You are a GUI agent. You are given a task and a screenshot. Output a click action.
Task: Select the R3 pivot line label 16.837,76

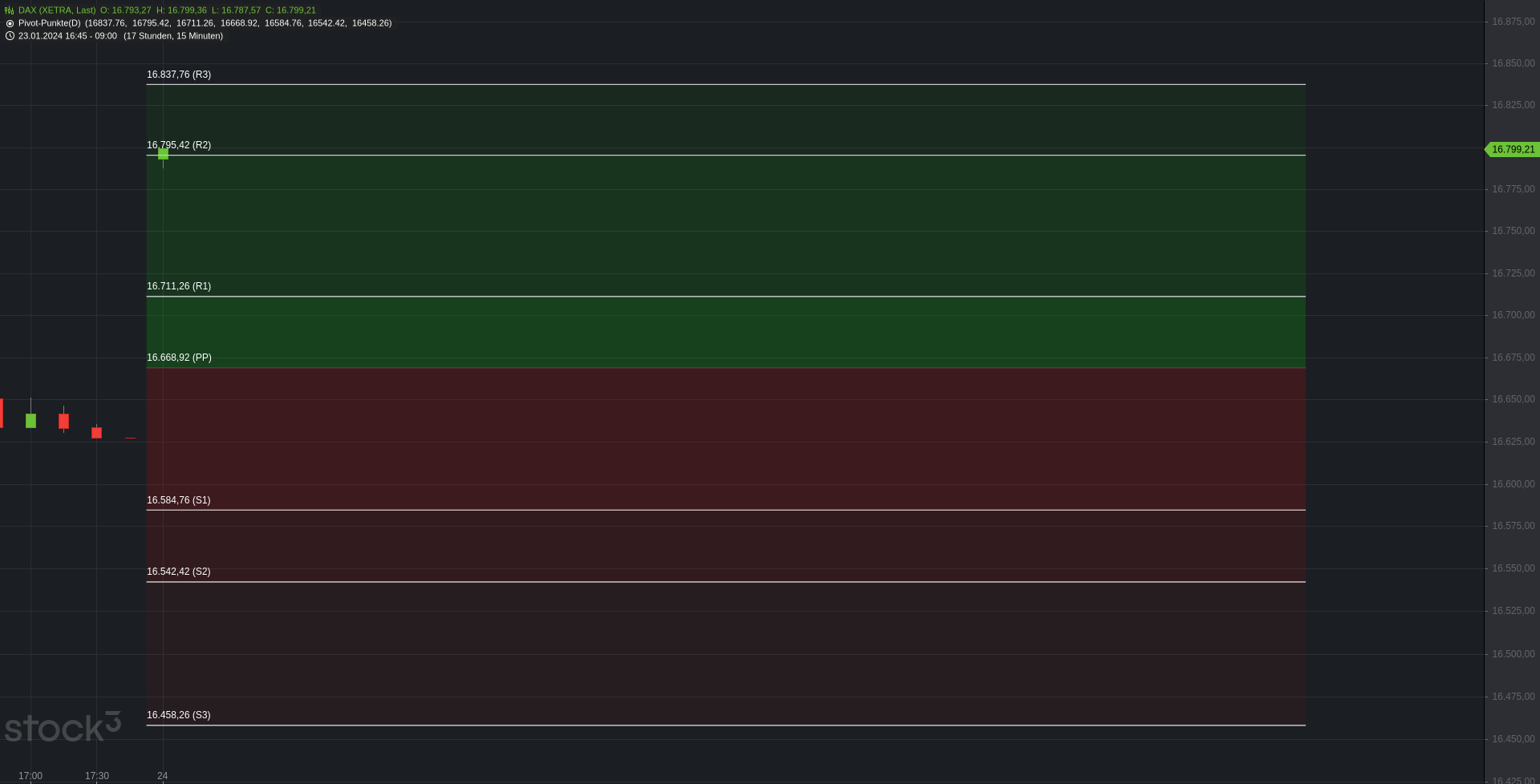[x=179, y=75]
